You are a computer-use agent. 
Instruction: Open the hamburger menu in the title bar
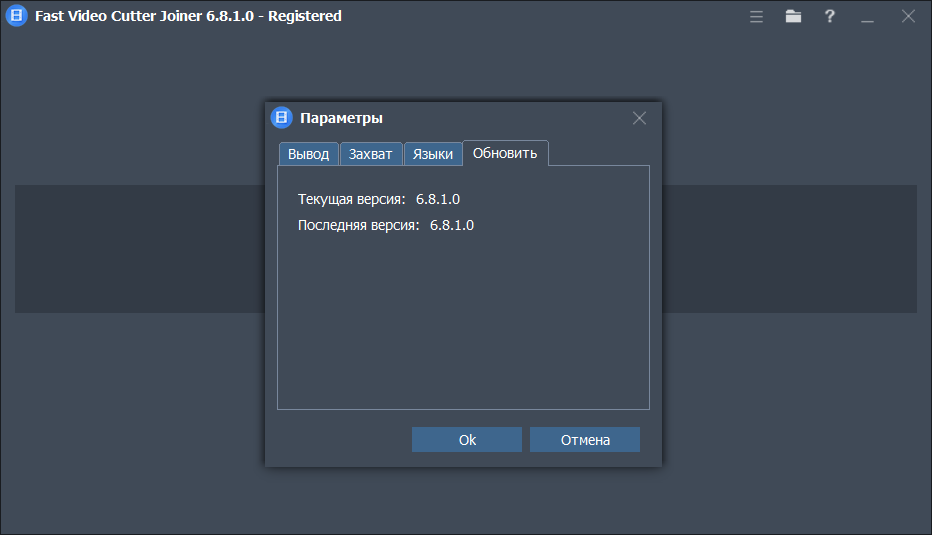pyautogui.click(x=757, y=16)
